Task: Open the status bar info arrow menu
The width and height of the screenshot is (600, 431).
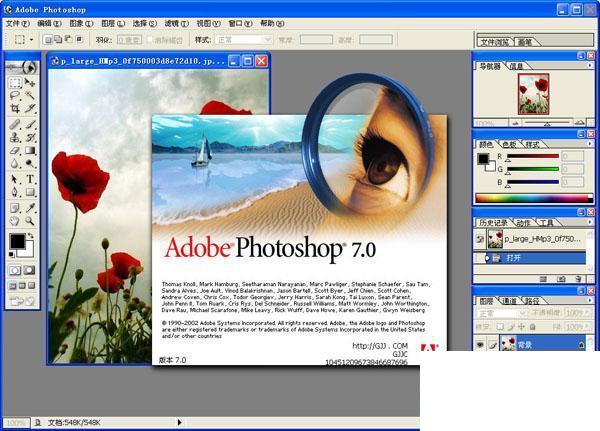Action: click(179, 422)
